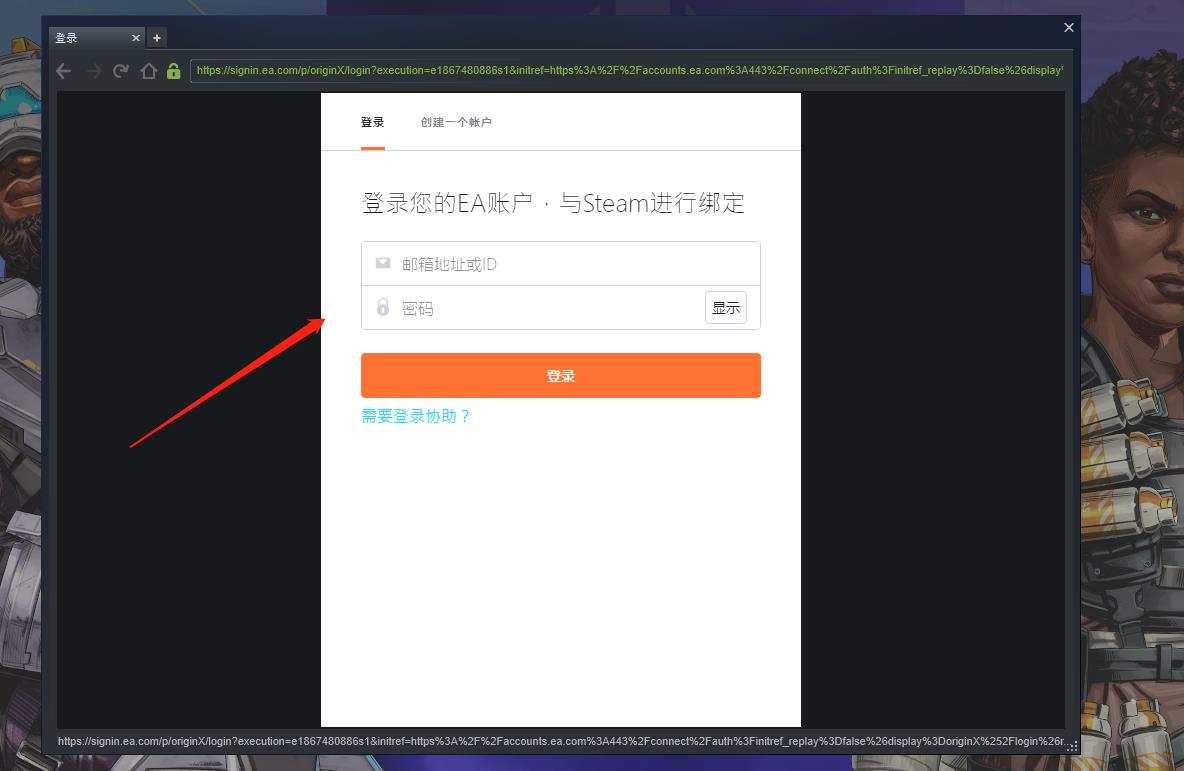Open the 需要登录协助？ help link
The height and width of the screenshot is (771, 1184).
[x=415, y=416]
